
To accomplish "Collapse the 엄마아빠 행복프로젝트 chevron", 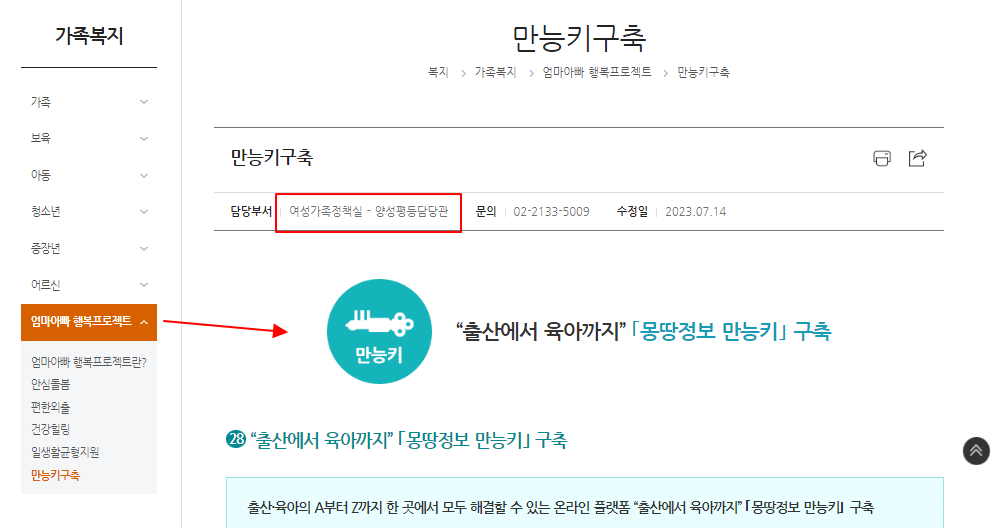I will coord(144,323).
